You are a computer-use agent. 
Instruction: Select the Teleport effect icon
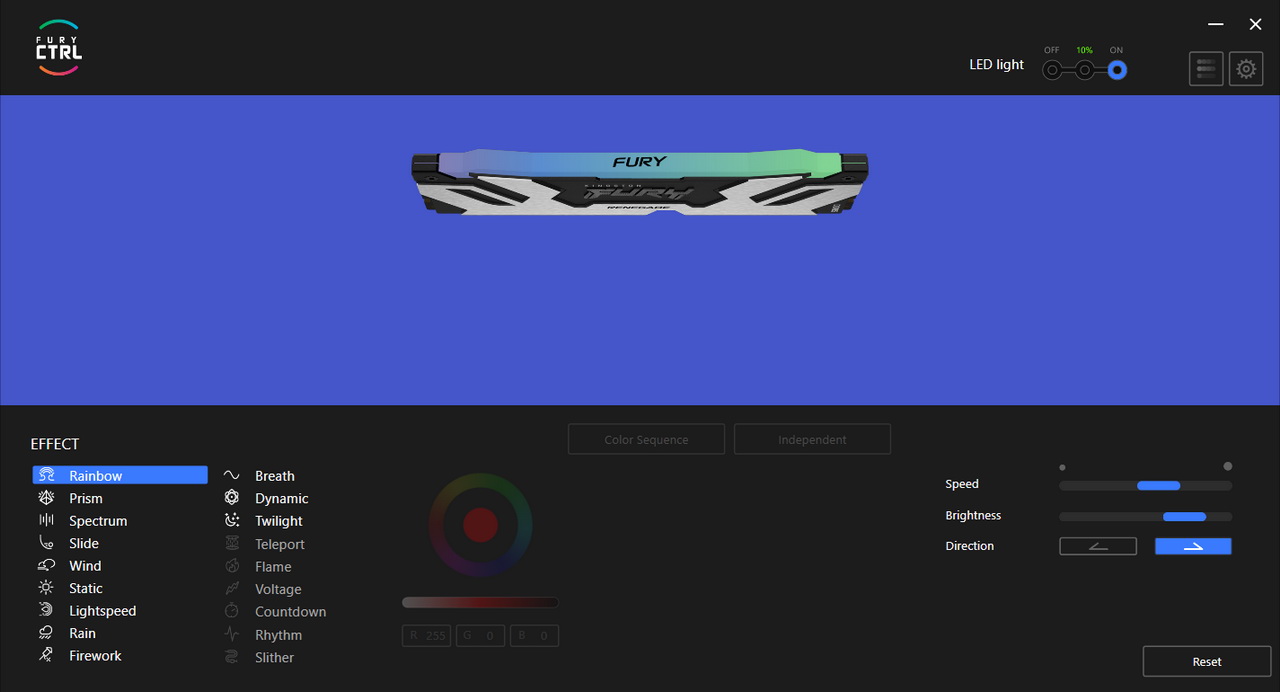(x=232, y=544)
